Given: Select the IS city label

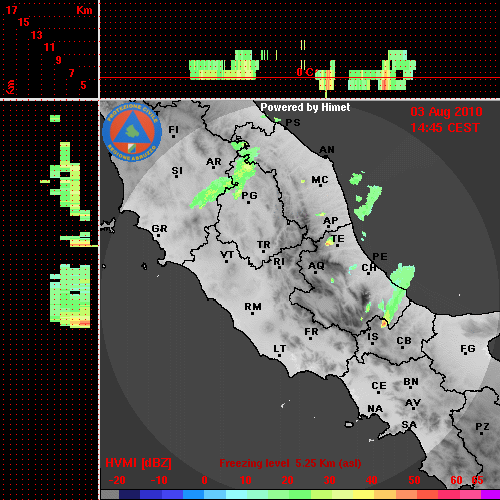Looking at the screenshot, I should point(373,337).
